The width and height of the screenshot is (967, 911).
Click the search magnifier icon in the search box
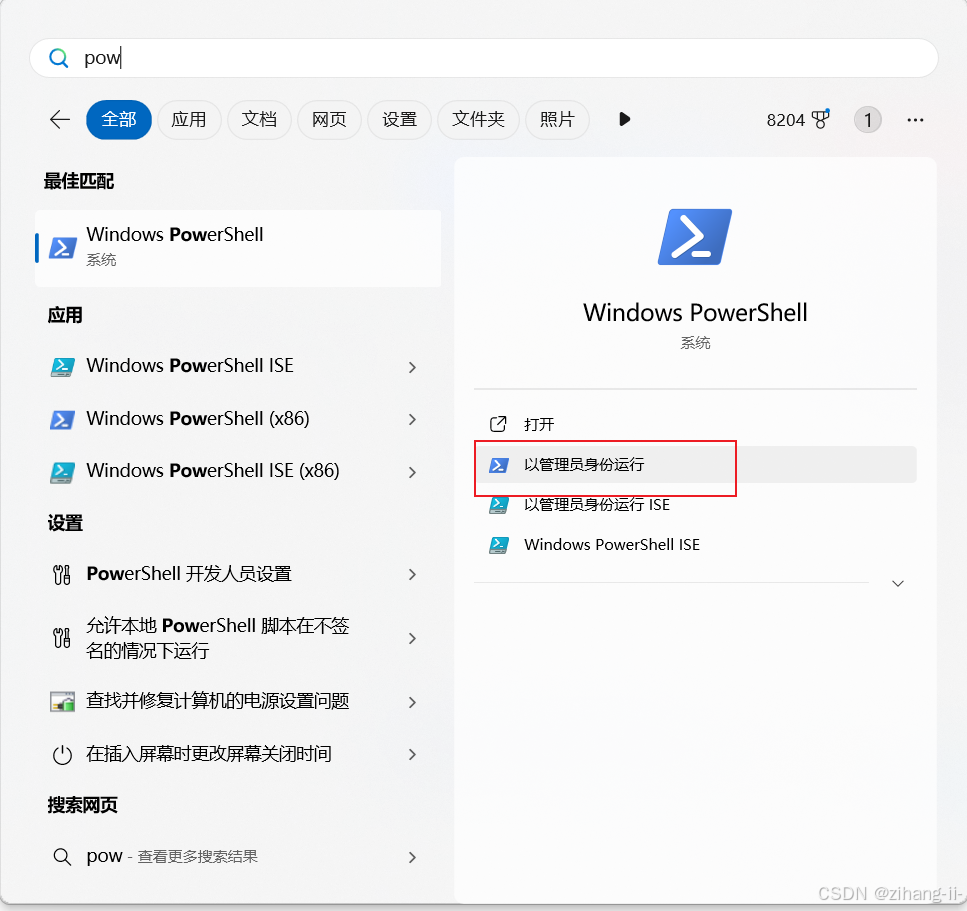tap(59, 58)
